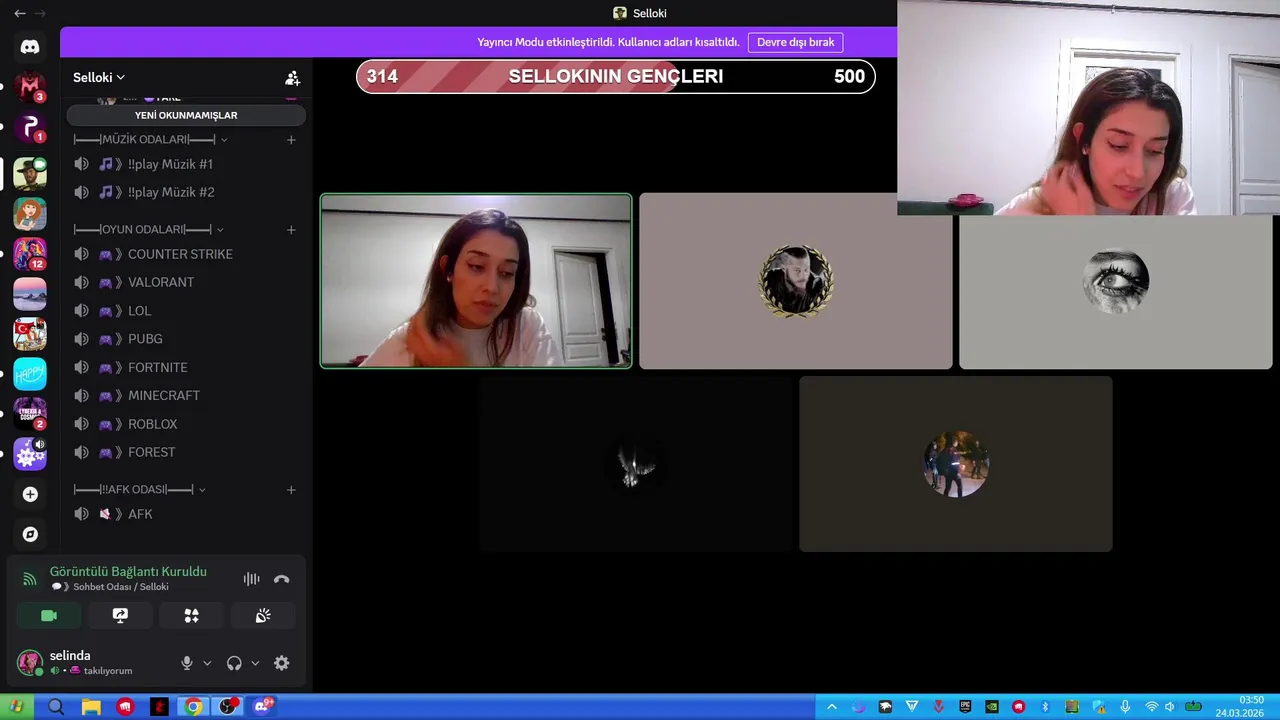Select the street photo avatar participant tile
1280x720 pixels.
pyautogui.click(x=956, y=464)
